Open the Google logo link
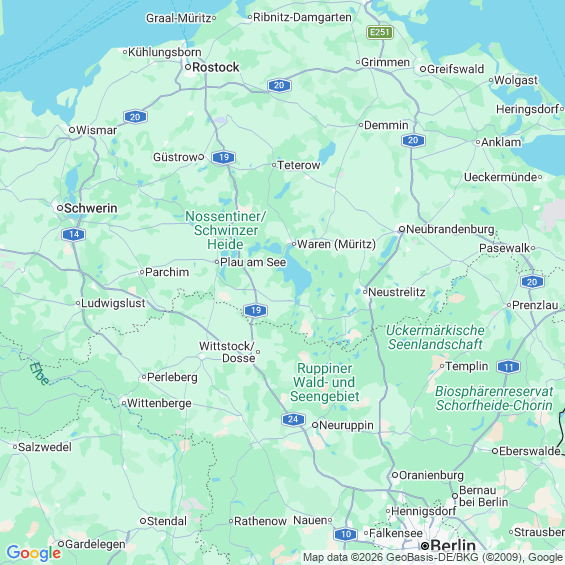The image size is (565, 565). point(34,553)
